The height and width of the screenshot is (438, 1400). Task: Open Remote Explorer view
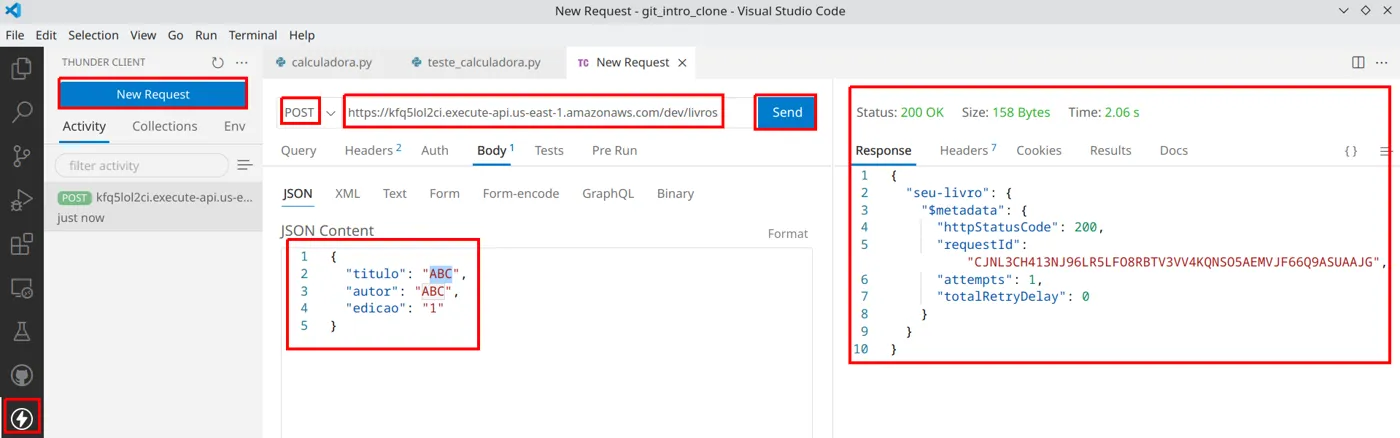21,288
